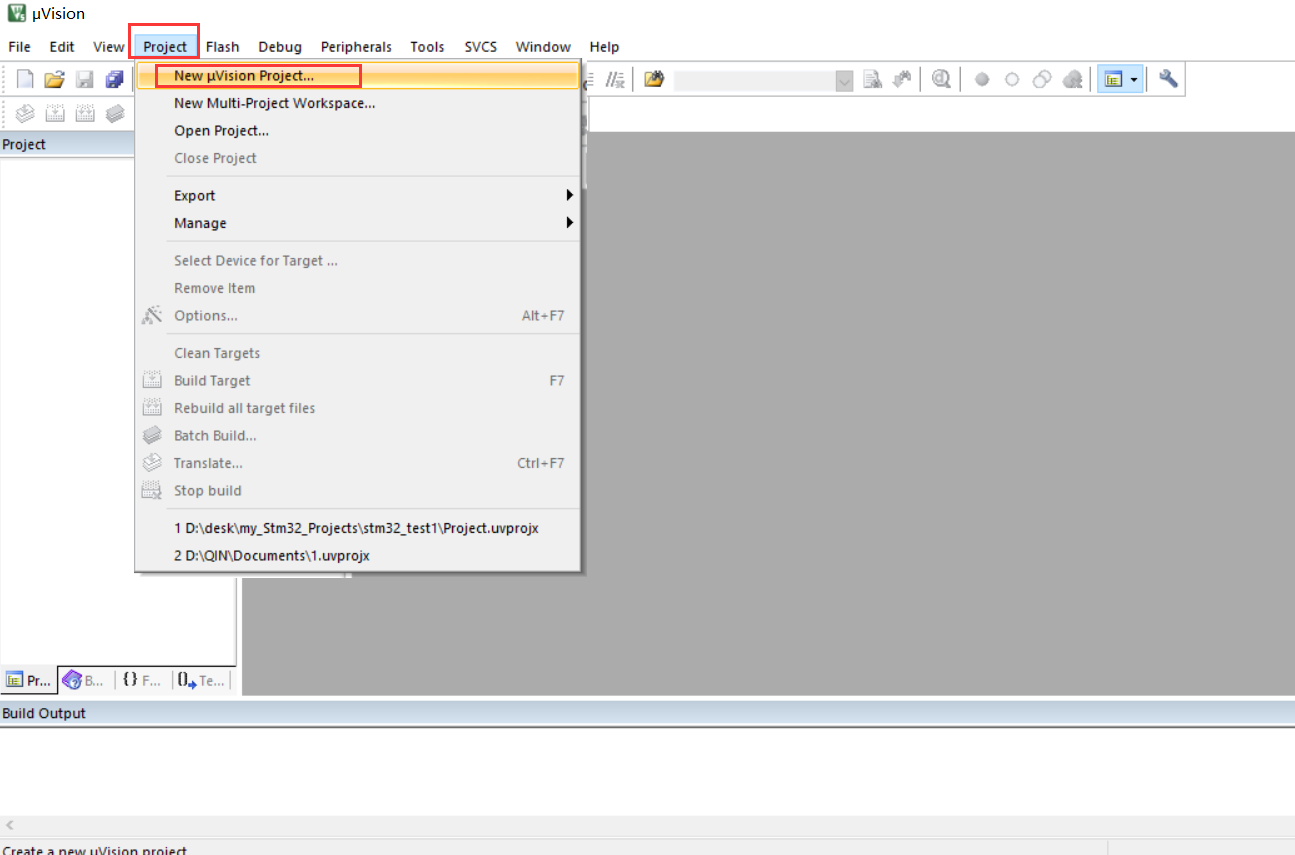Choose New µVision Project menu item
1295x855 pixels.
(358, 75)
